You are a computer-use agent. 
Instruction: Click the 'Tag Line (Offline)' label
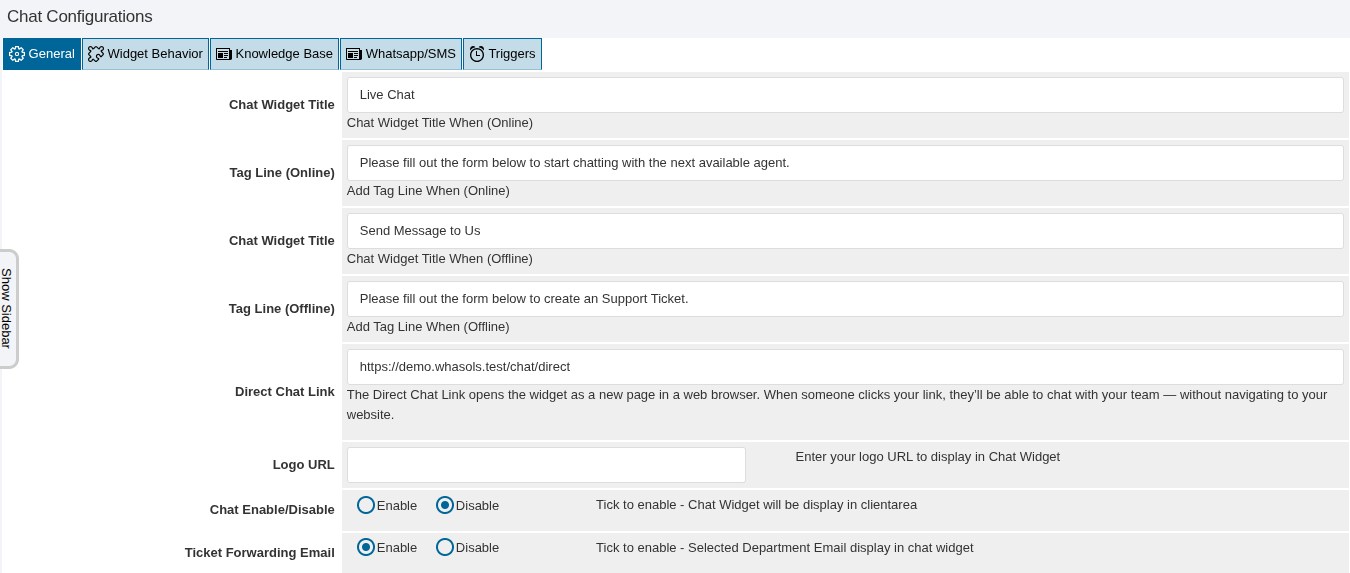pyautogui.click(x=282, y=309)
